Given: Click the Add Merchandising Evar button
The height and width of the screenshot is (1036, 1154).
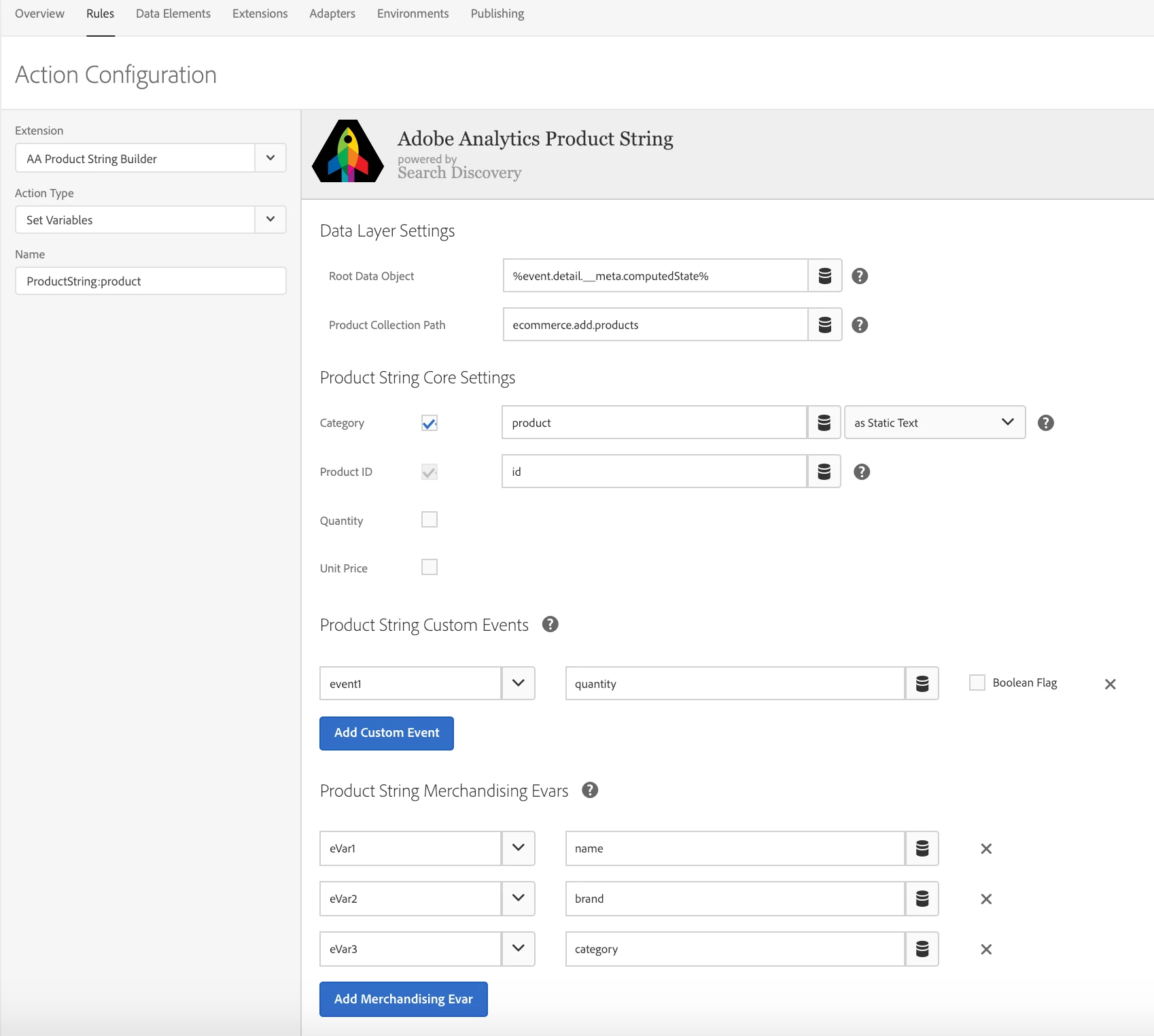Looking at the screenshot, I should (404, 999).
